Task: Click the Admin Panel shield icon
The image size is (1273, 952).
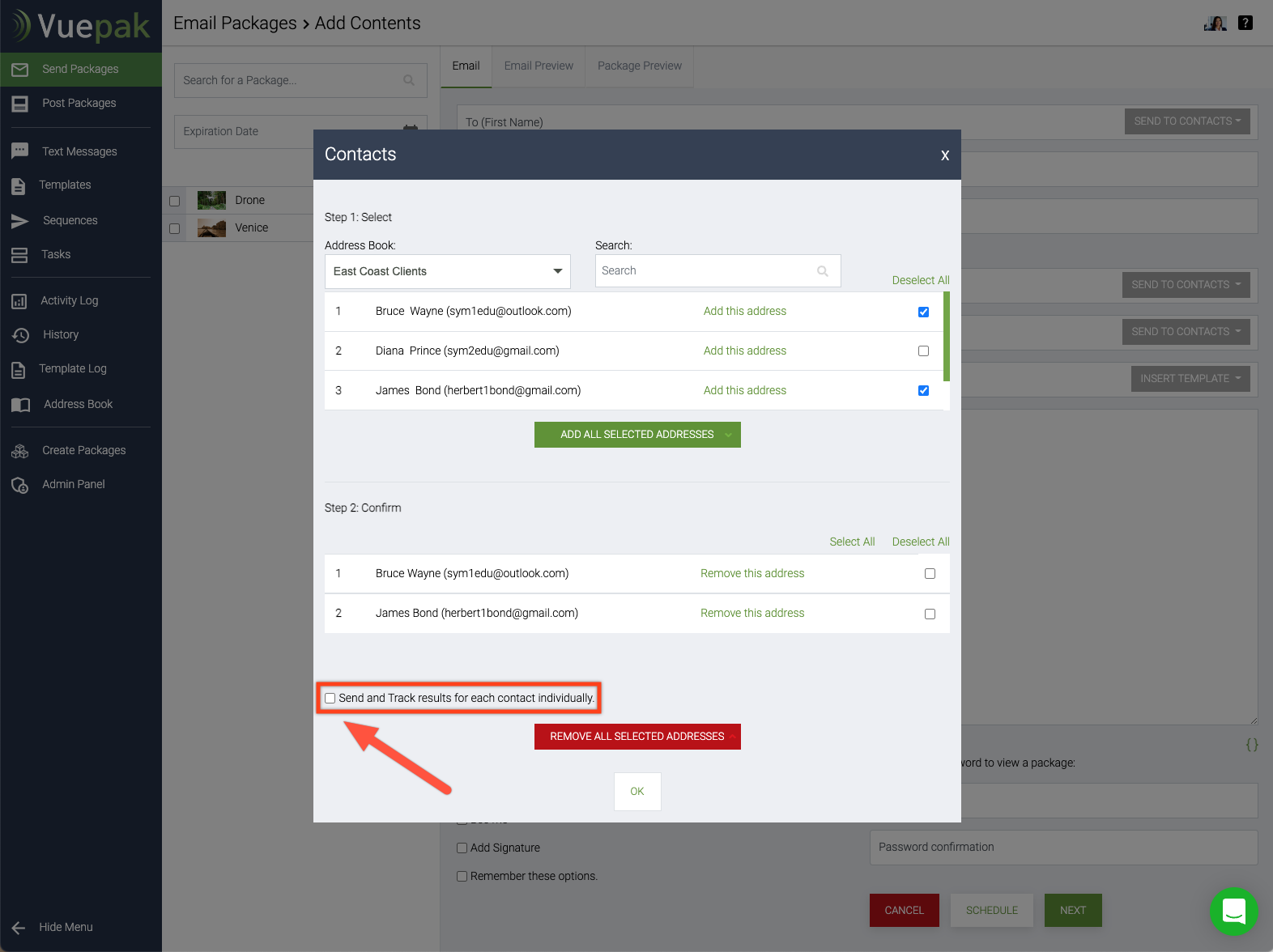Action: coord(20,485)
